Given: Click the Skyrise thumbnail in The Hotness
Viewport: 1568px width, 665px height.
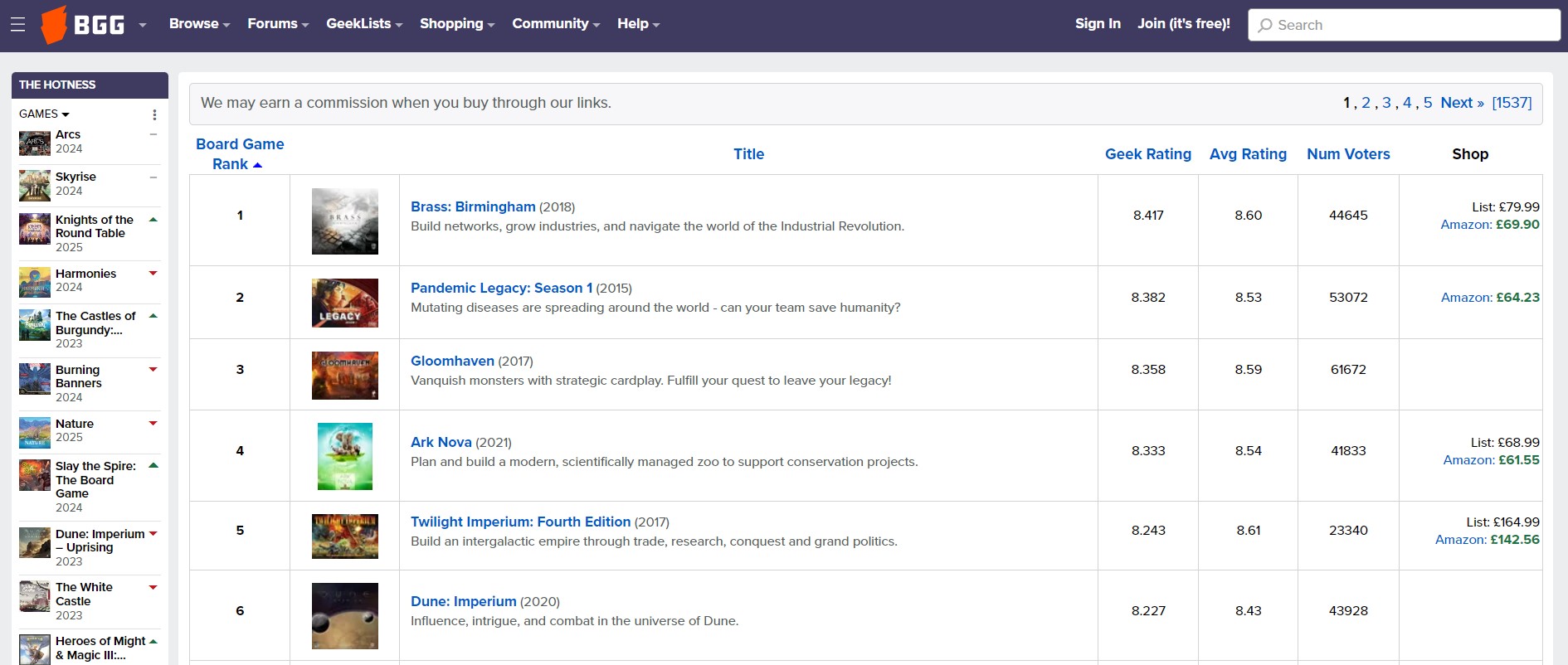Looking at the screenshot, I should pos(35,185).
